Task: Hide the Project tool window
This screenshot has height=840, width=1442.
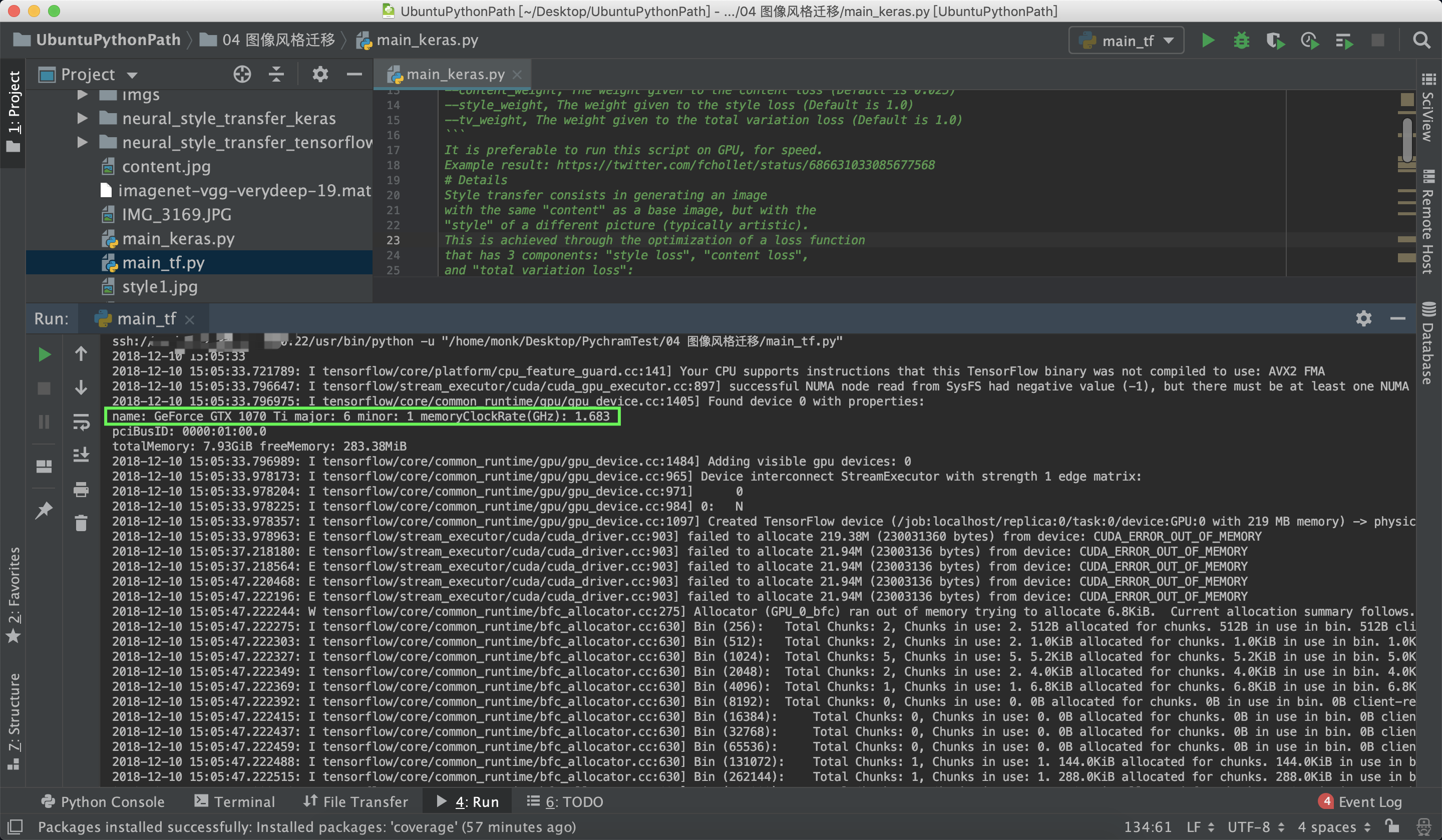Action: point(354,75)
